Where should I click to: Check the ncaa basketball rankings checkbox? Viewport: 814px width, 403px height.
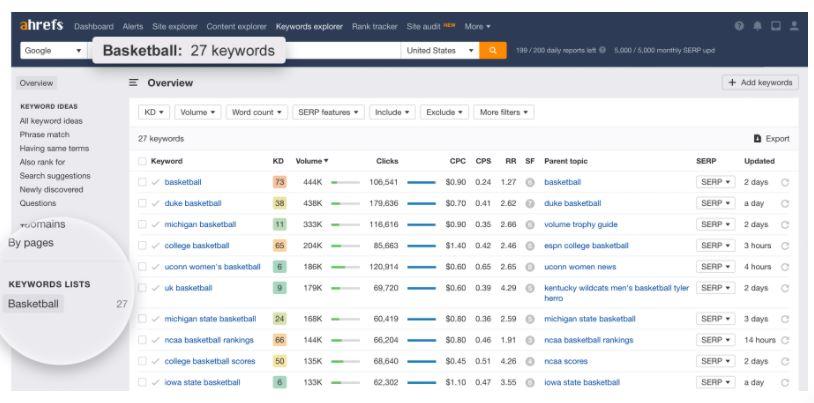pyautogui.click(x=142, y=340)
